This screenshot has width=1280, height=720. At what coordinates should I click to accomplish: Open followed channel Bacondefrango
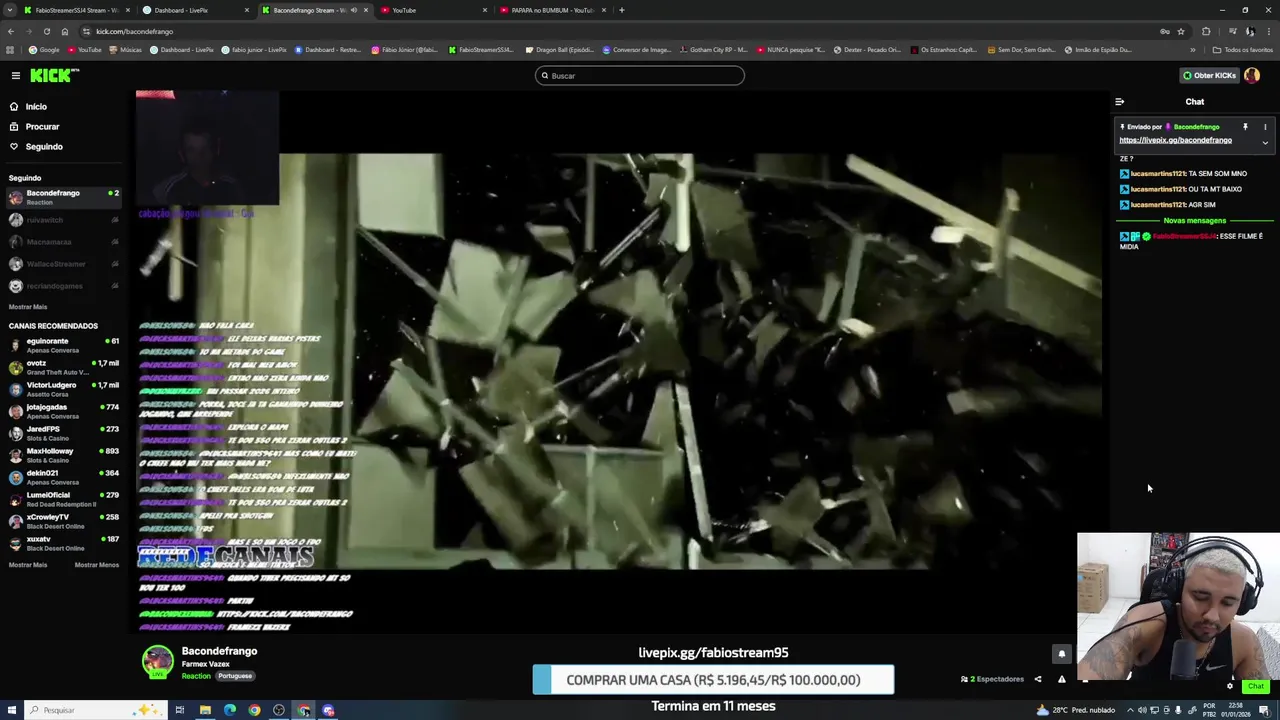[x=62, y=197]
